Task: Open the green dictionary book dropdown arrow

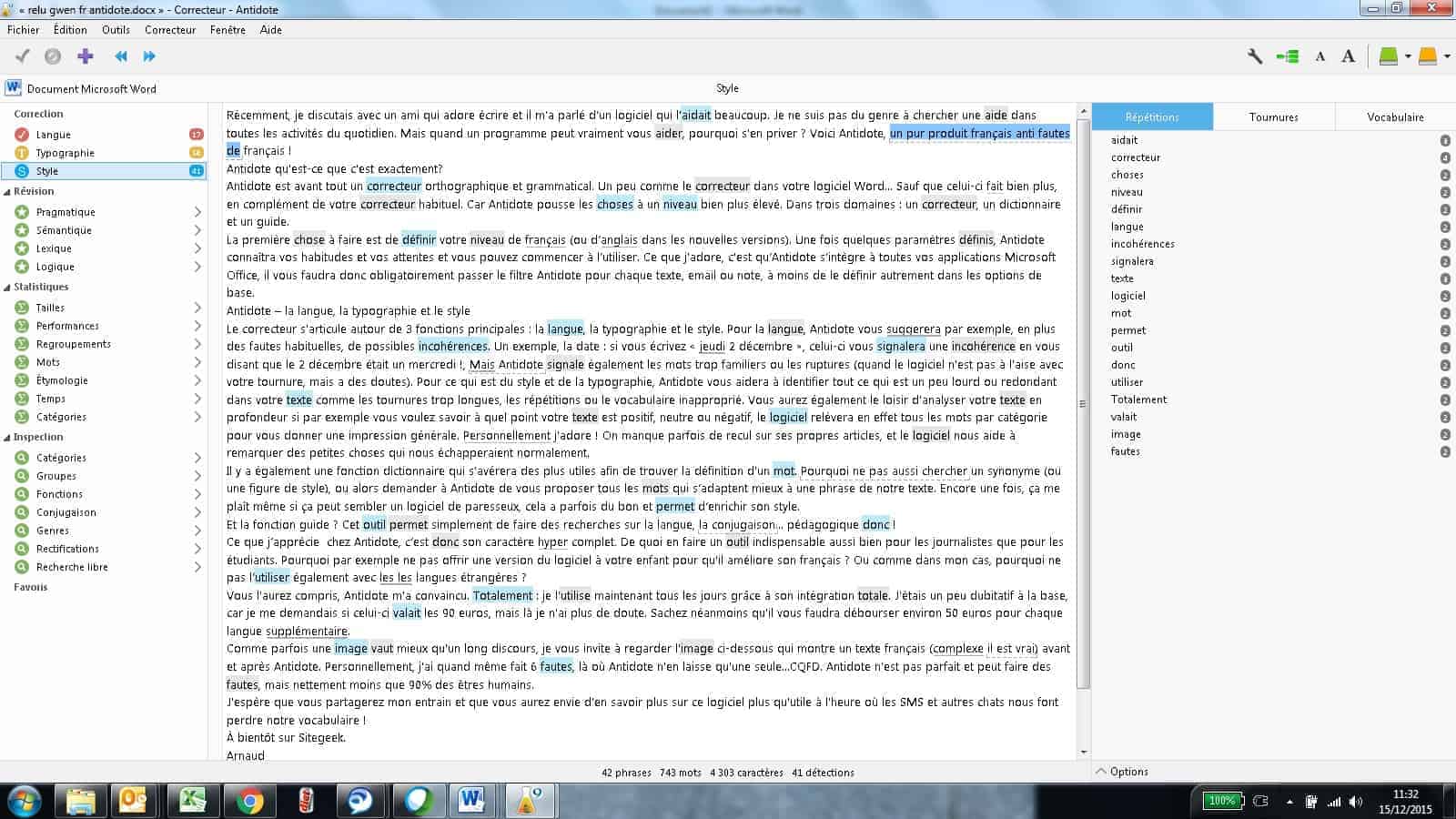Action: [x=1408, y=56]
